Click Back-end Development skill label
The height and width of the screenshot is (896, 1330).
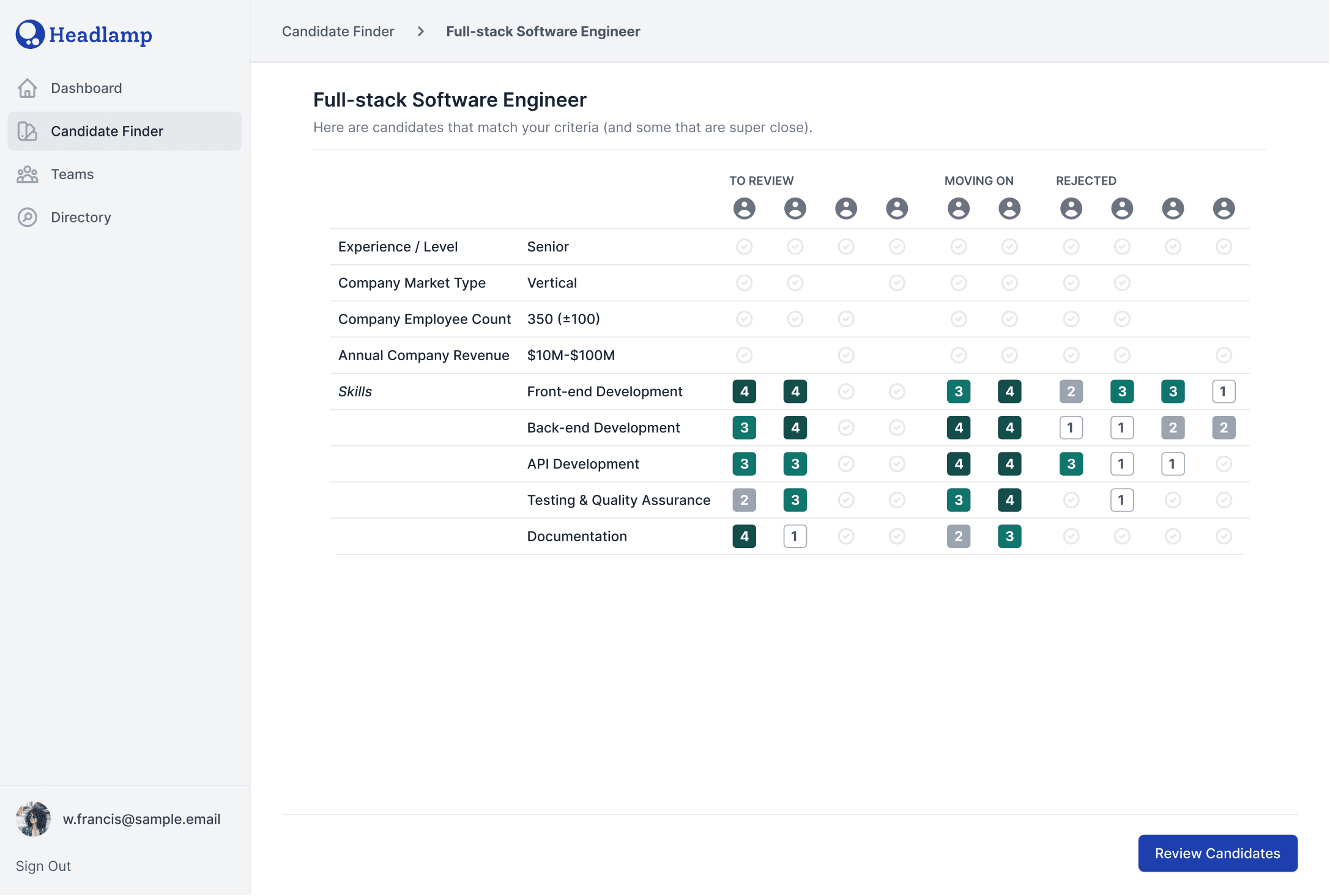[x=603, y=428]
